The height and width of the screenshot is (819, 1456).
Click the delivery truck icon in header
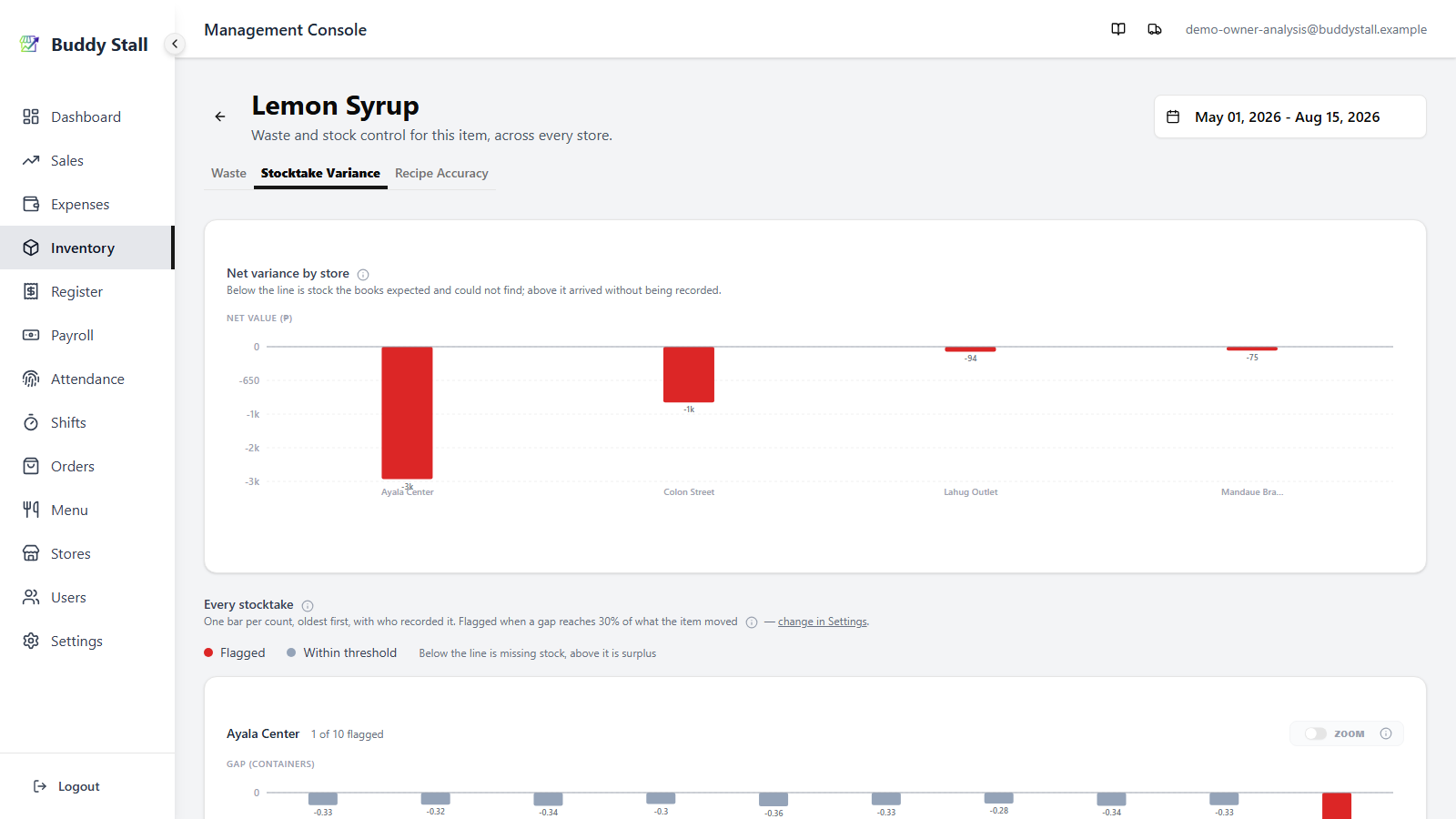(1155, 29)
